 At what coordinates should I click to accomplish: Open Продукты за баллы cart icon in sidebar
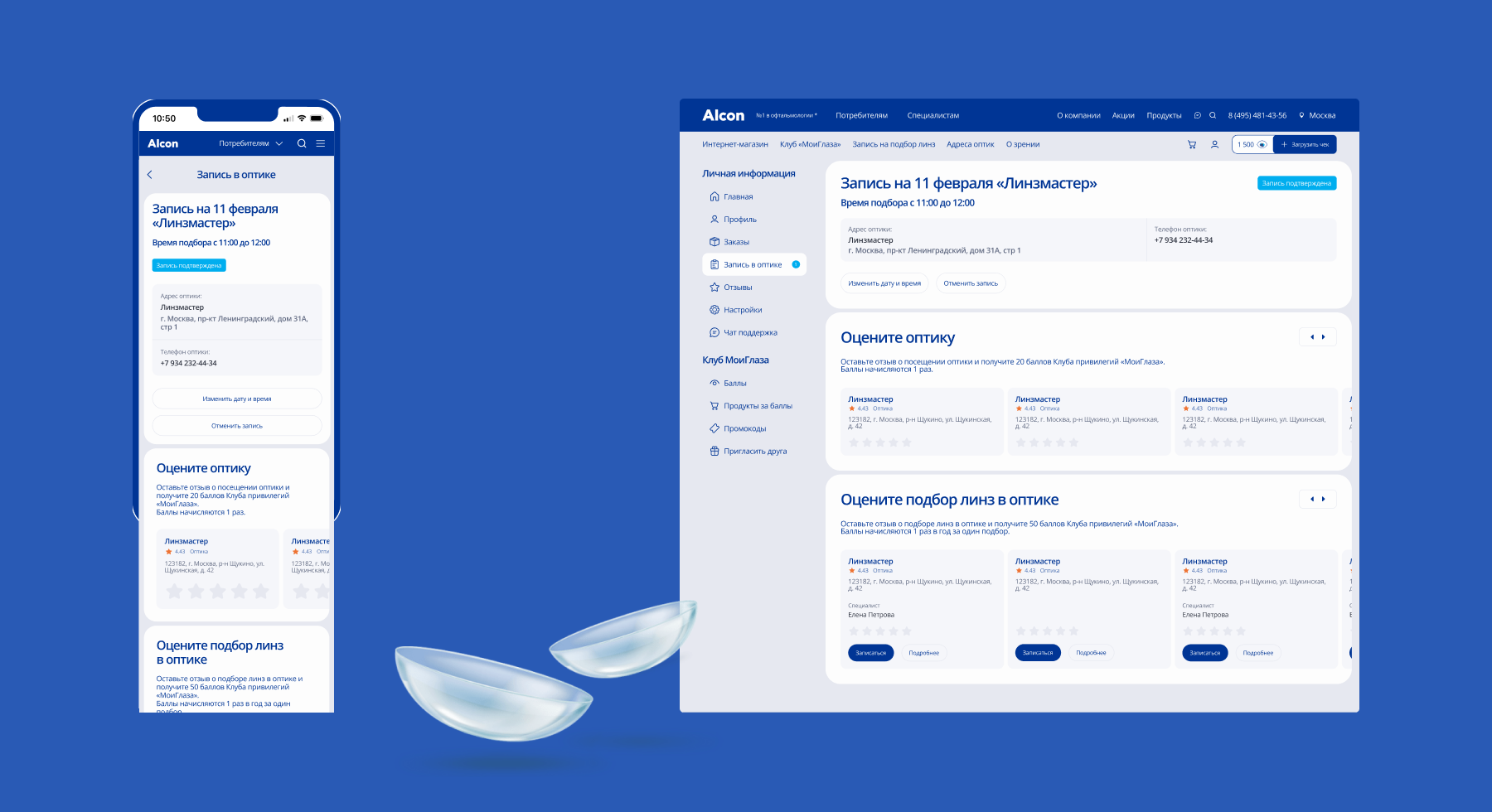point(715,406)
